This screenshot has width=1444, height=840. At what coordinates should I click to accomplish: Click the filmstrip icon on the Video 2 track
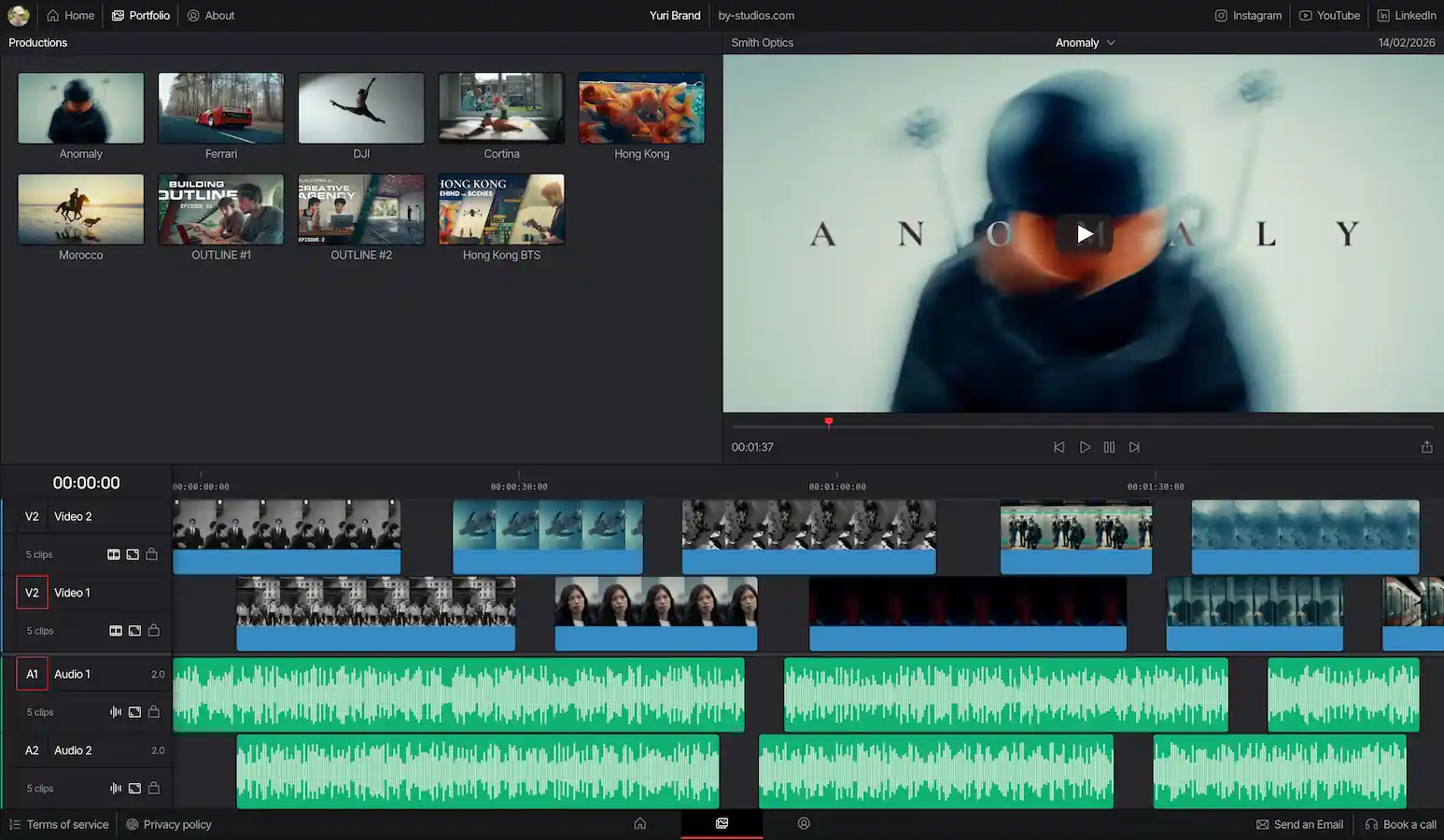click(x=114, y=554)
